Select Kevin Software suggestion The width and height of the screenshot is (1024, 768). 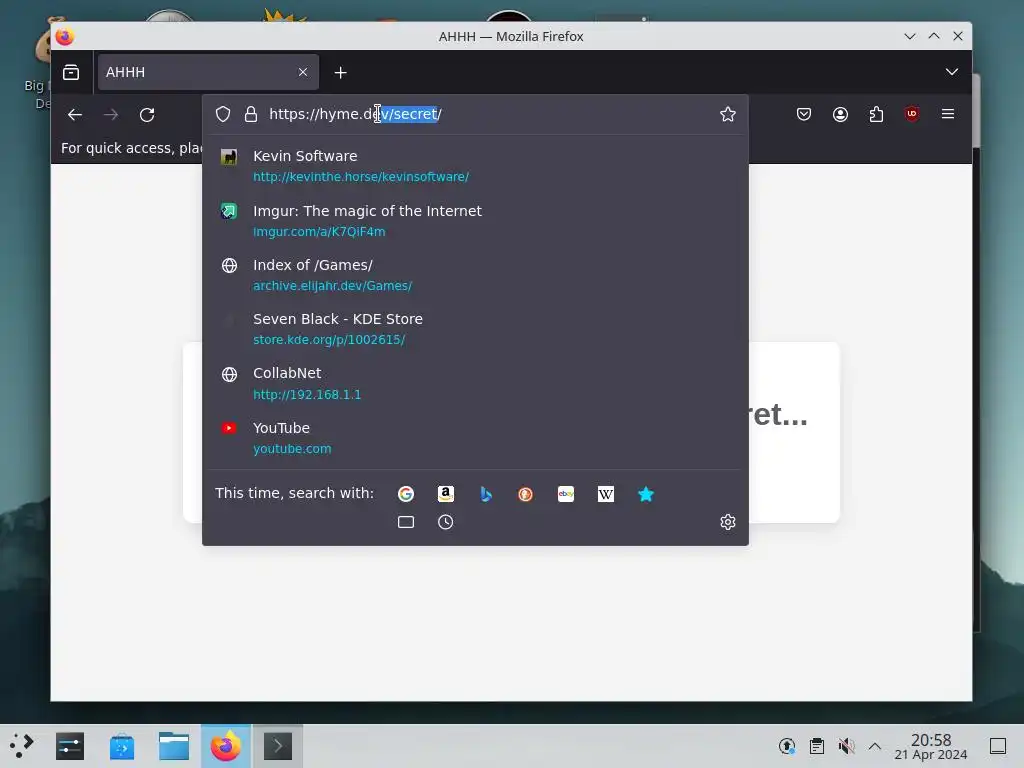coord(475,166)
